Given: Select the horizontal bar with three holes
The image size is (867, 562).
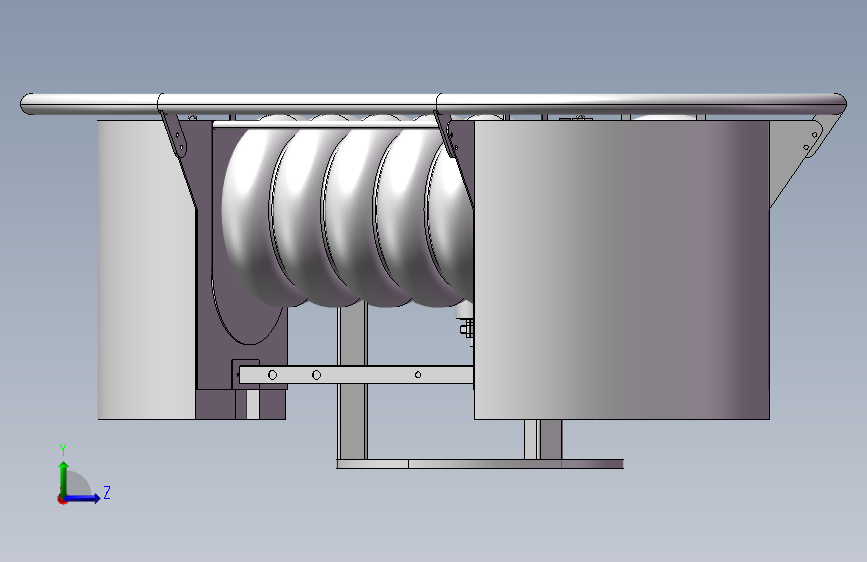Looking at the screenshot, I should coord(356,374).
